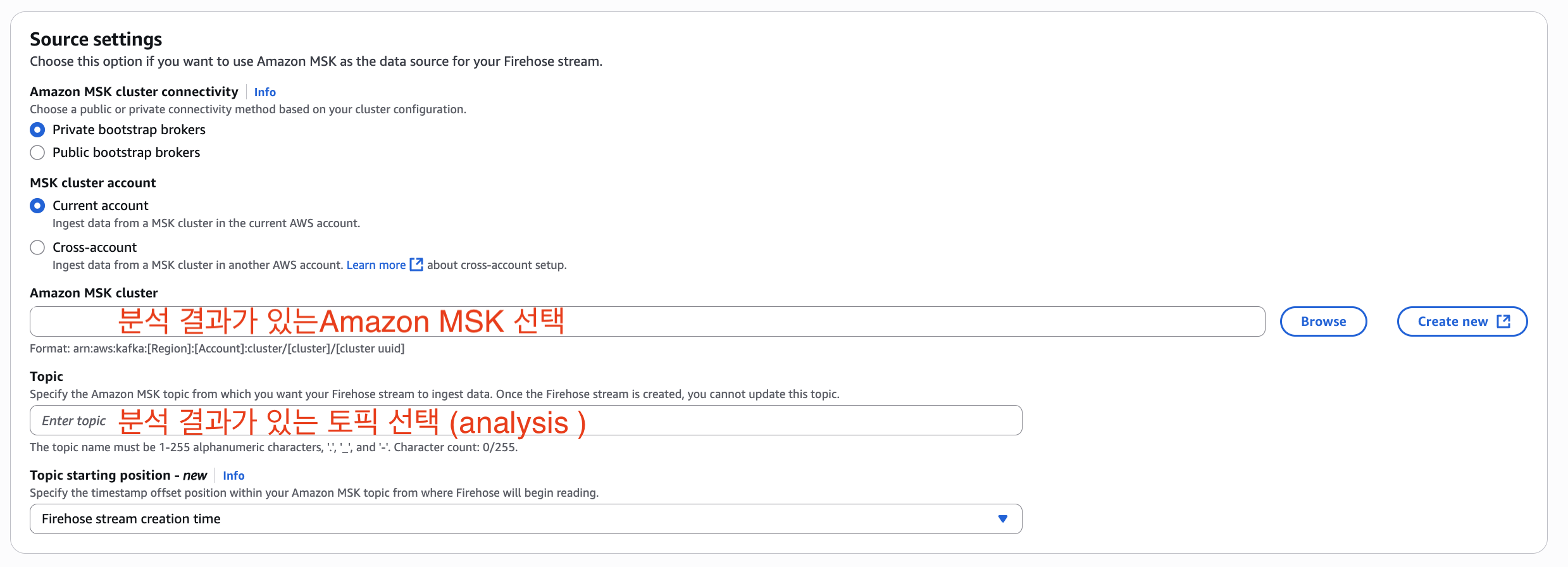
Task: Choose the Current account radio button
Action: pos(37,206)
